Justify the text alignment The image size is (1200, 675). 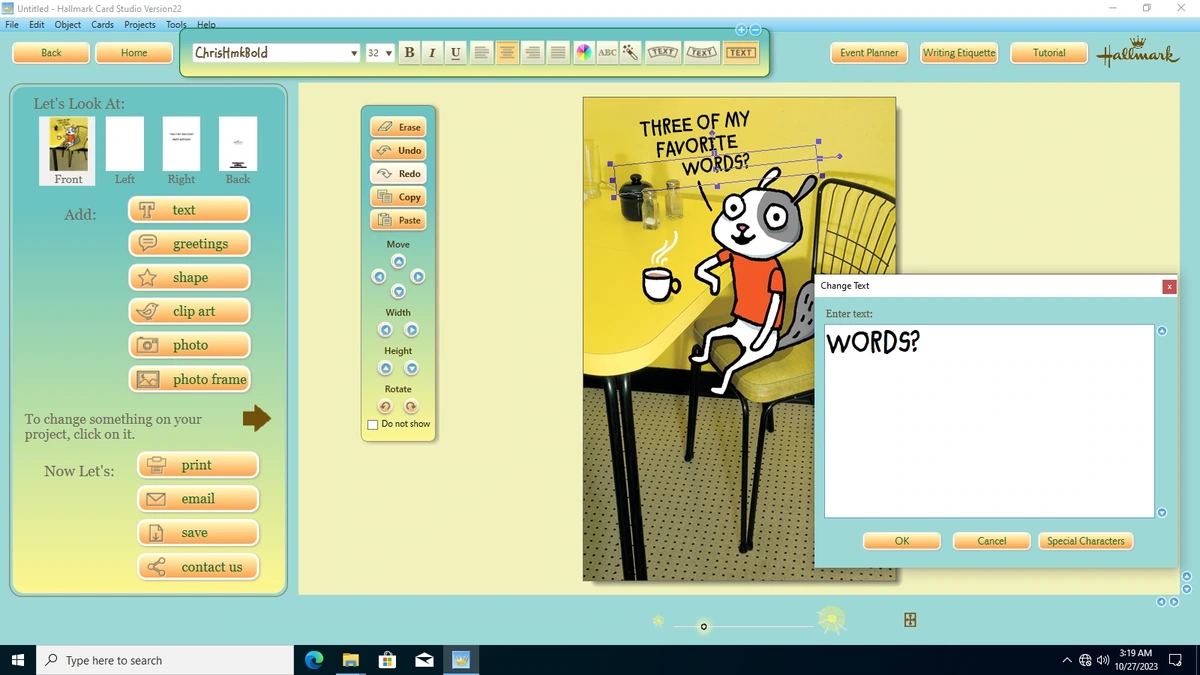coord(558,53)
